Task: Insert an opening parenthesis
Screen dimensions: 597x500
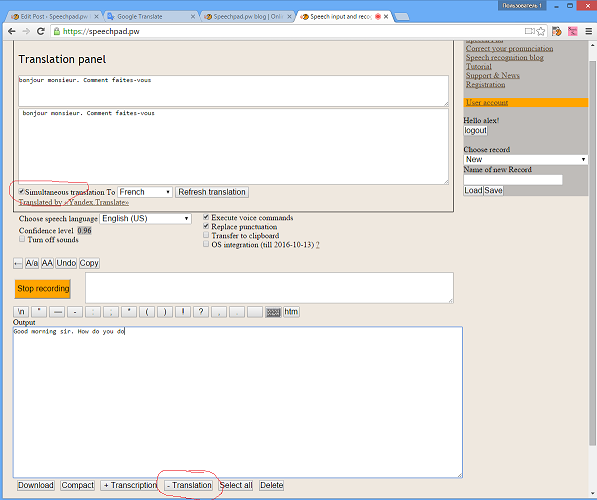Action: click(x=147, y=312)
